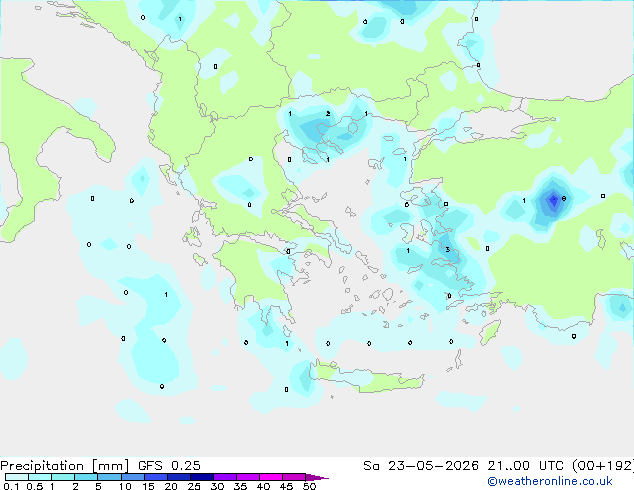Click the legend label '35'
Screen dimensions: 634x490
pyautogui.click(x=240, y=486)
